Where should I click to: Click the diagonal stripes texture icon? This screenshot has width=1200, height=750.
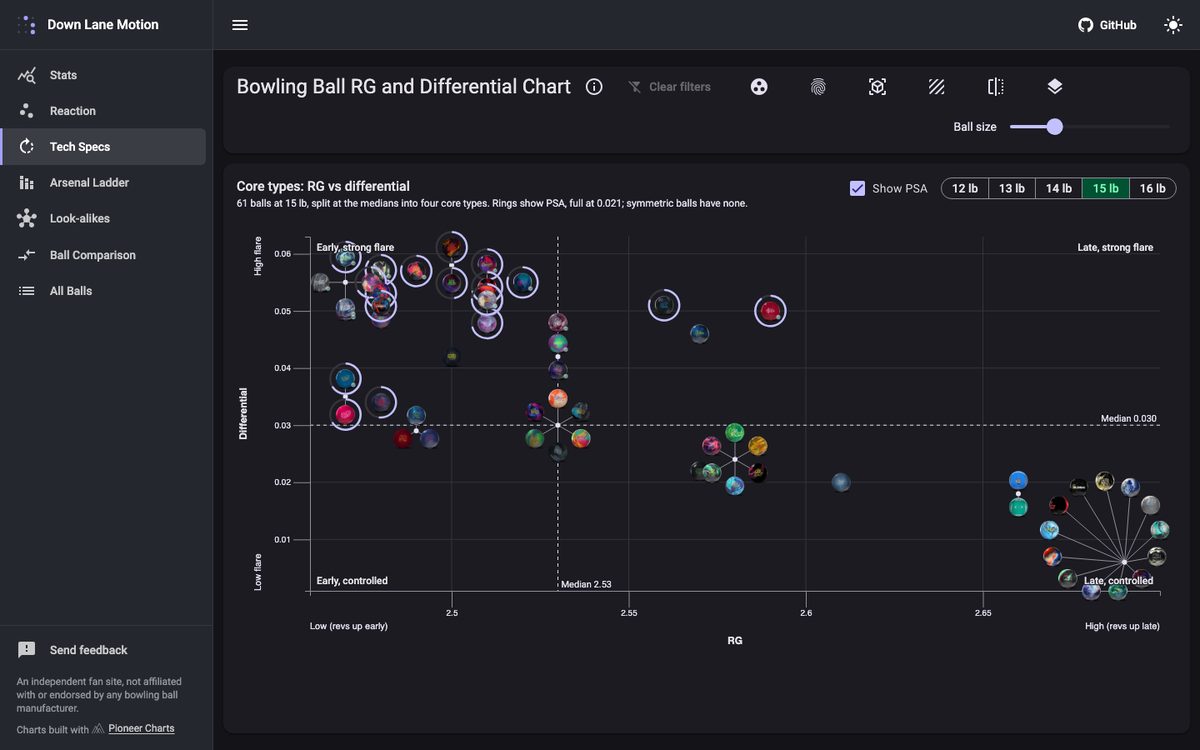(x=937, y=87)
